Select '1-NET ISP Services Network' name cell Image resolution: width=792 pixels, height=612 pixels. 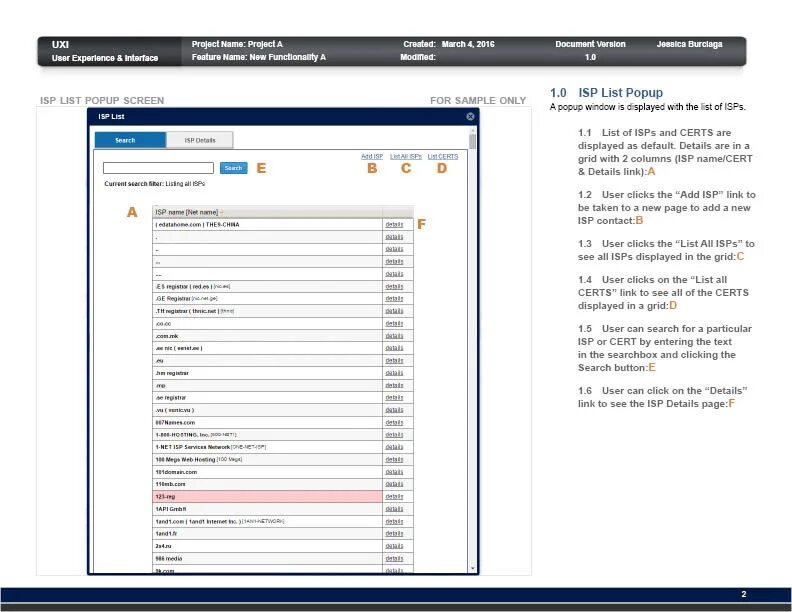pos(268,447)
